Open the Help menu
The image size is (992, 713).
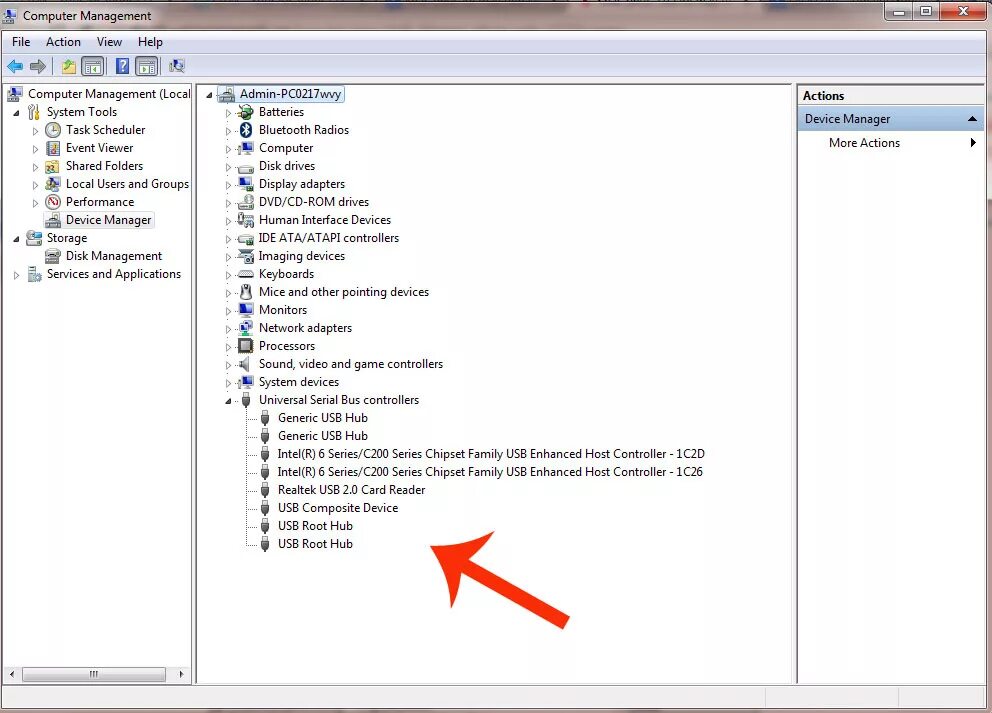coord(150,42)
